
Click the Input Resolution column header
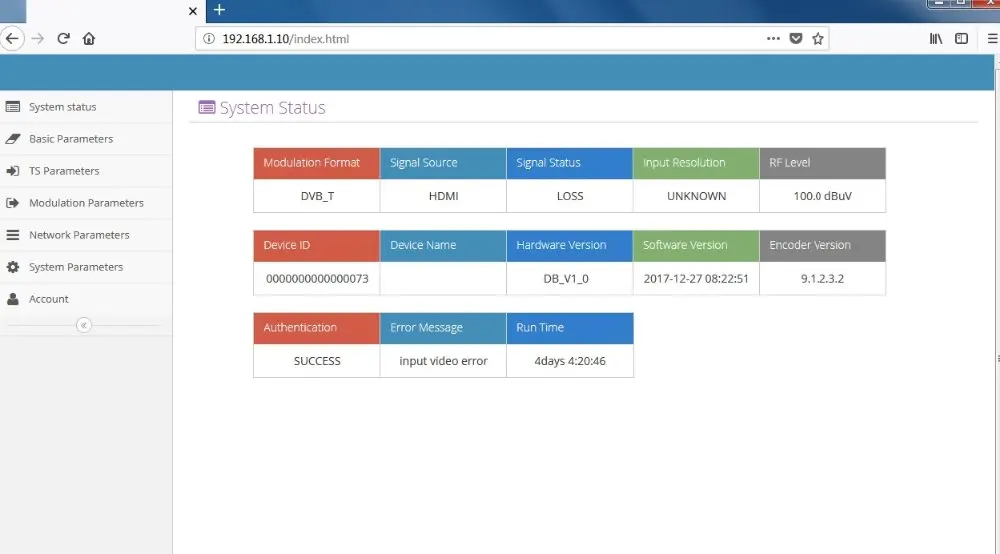pos(696,163)
